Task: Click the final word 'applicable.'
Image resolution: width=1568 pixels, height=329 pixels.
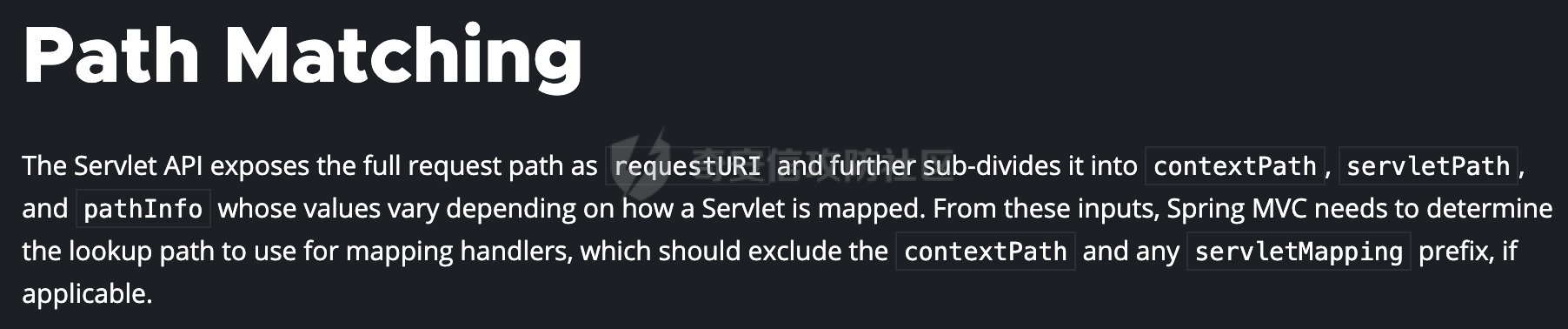Action: [x=87, y=294]
